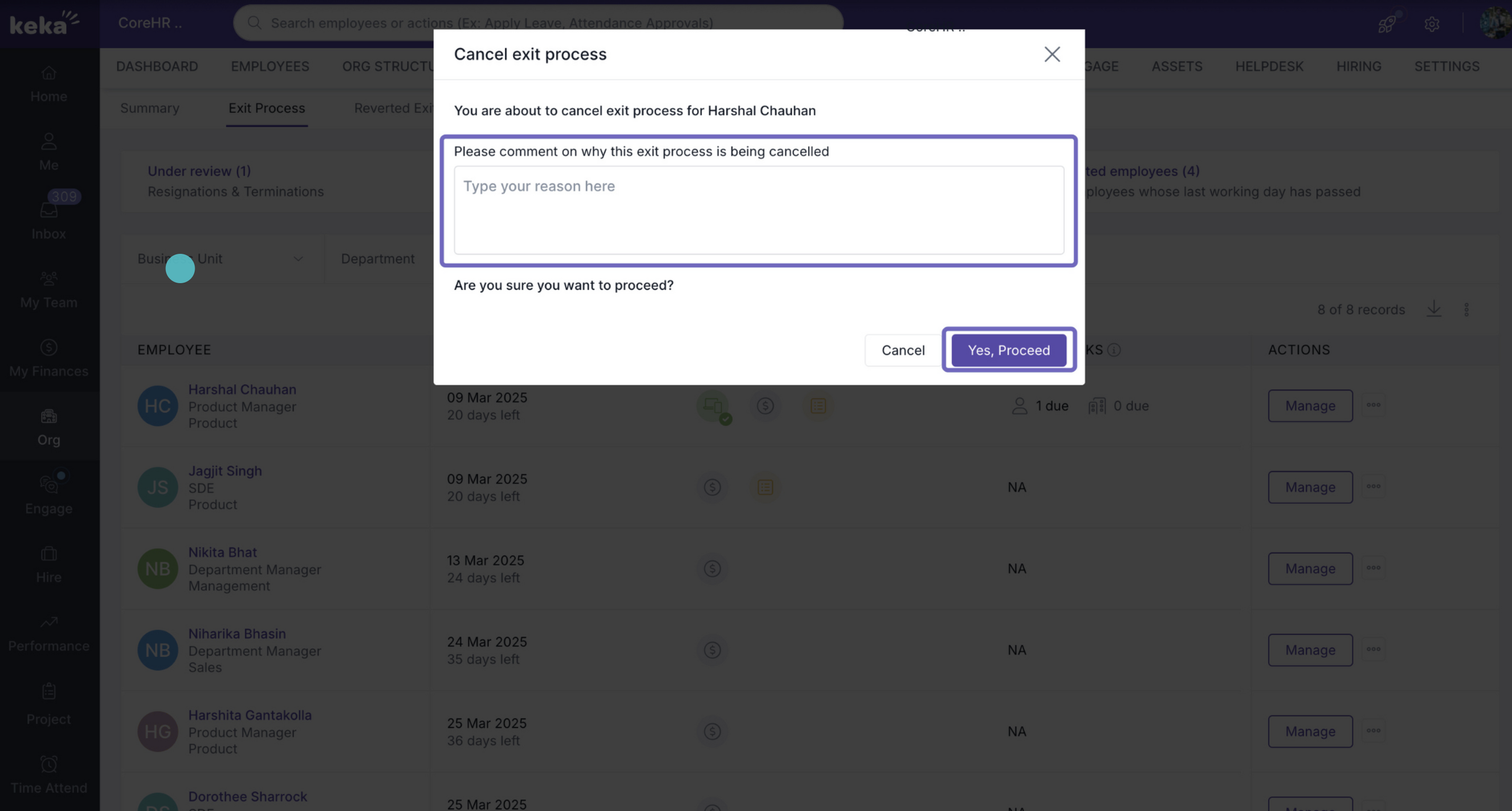Close the Cancel exit process dialog
This screenshot has width=1512, height=811.
1052,54
